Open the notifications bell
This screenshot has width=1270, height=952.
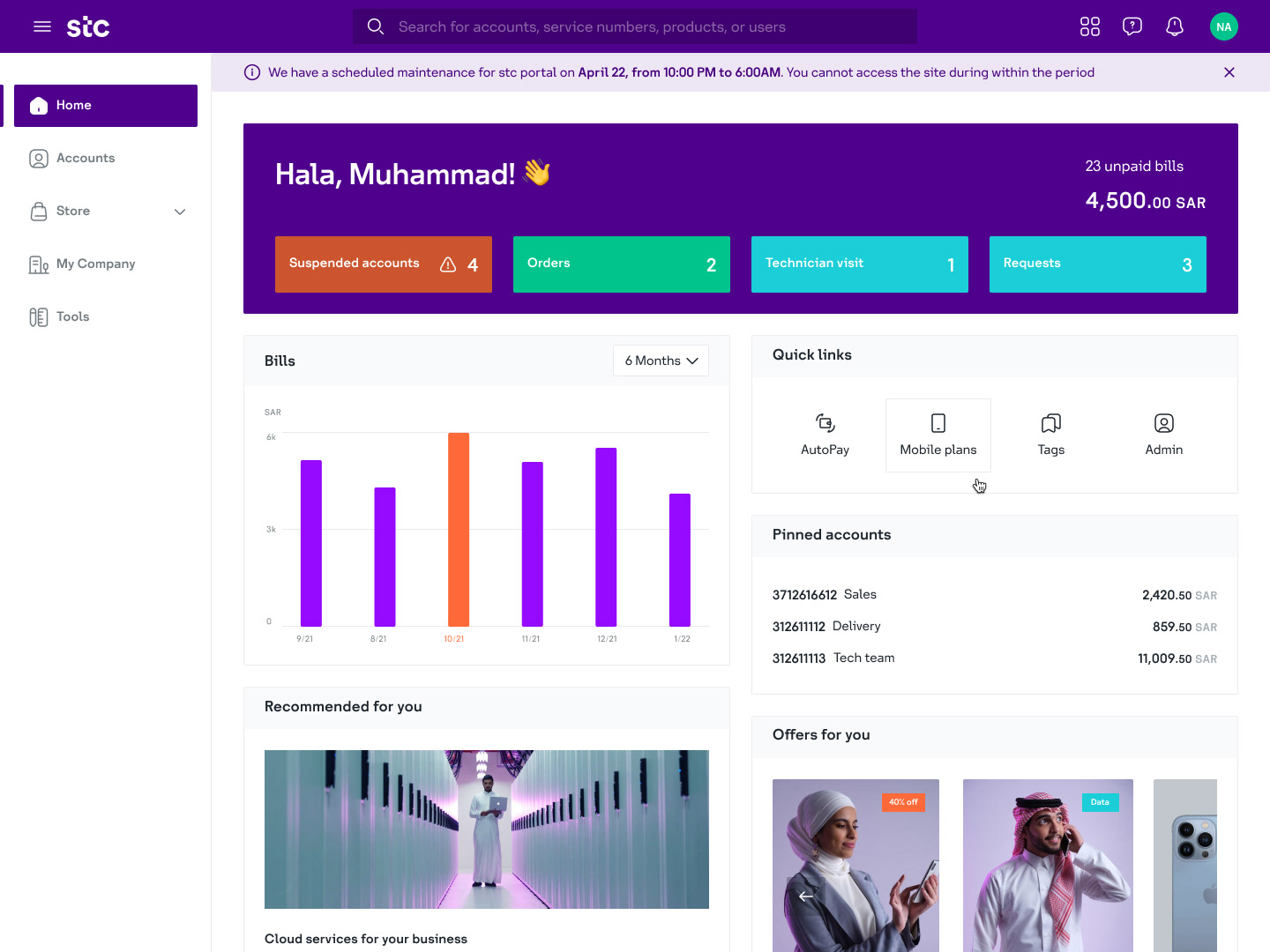coord(1175,26)
